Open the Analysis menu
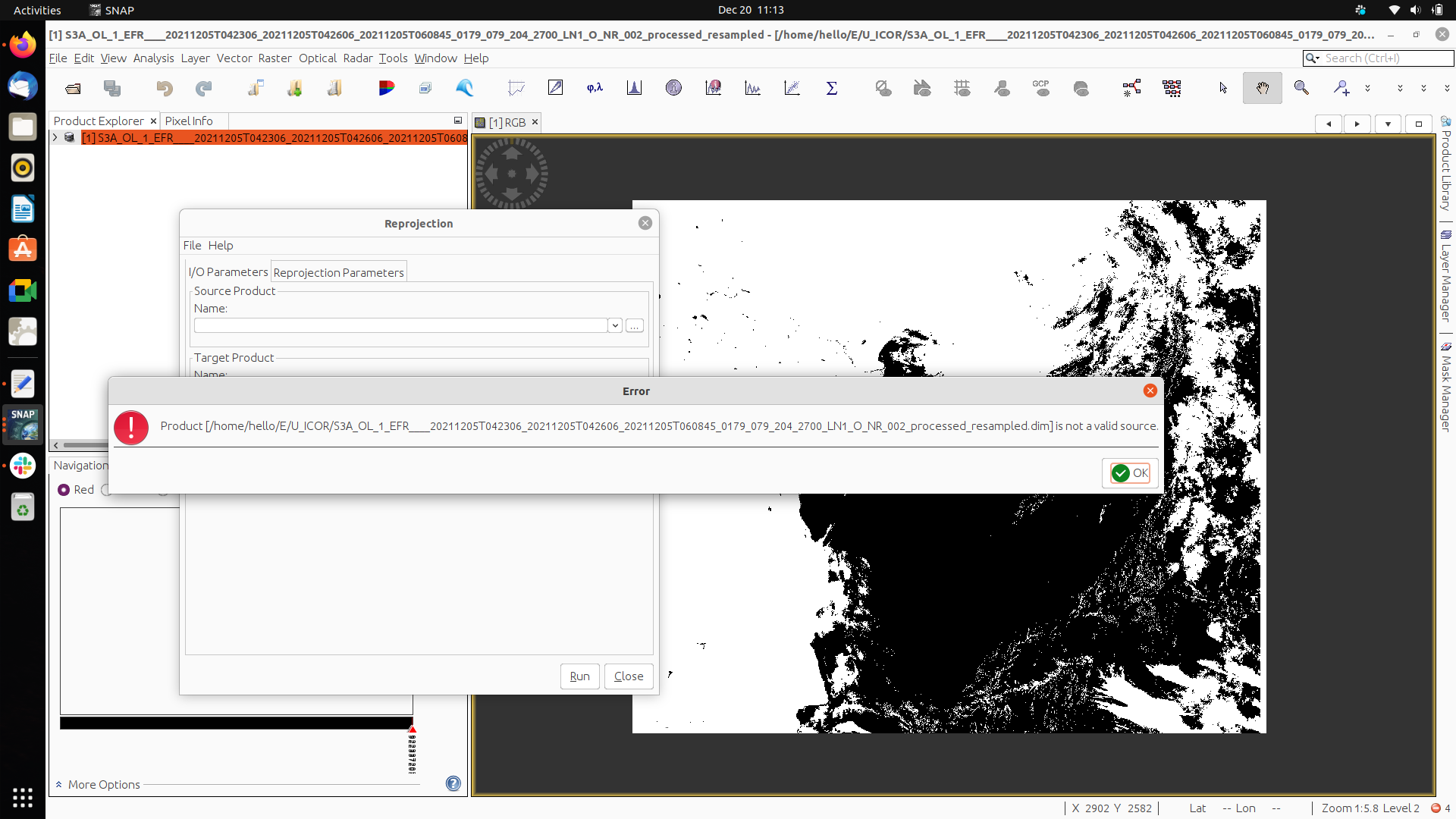 pyautogui.click(x=153, y=58)
